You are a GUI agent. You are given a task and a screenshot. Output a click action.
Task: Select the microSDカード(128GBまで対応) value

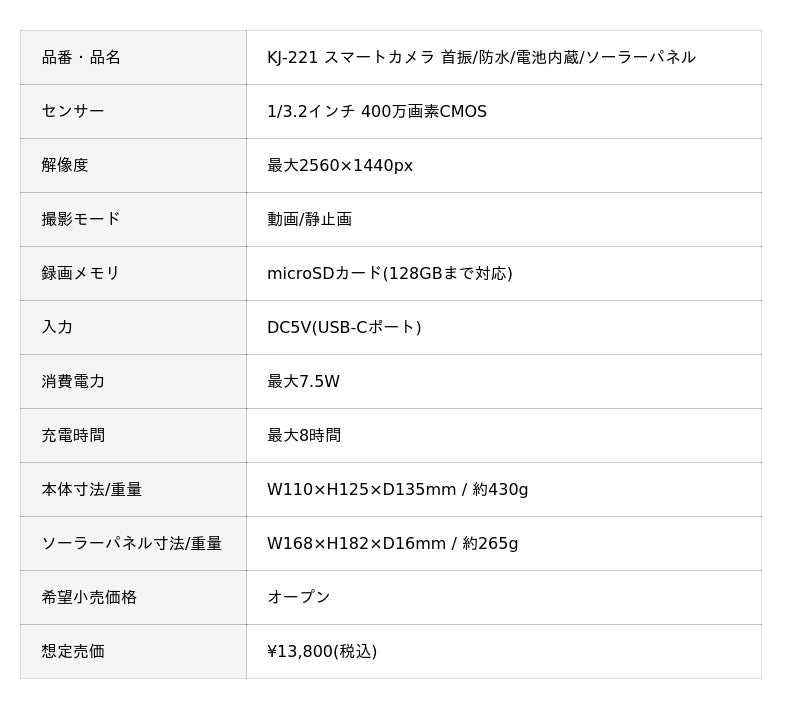coord(390,273)
